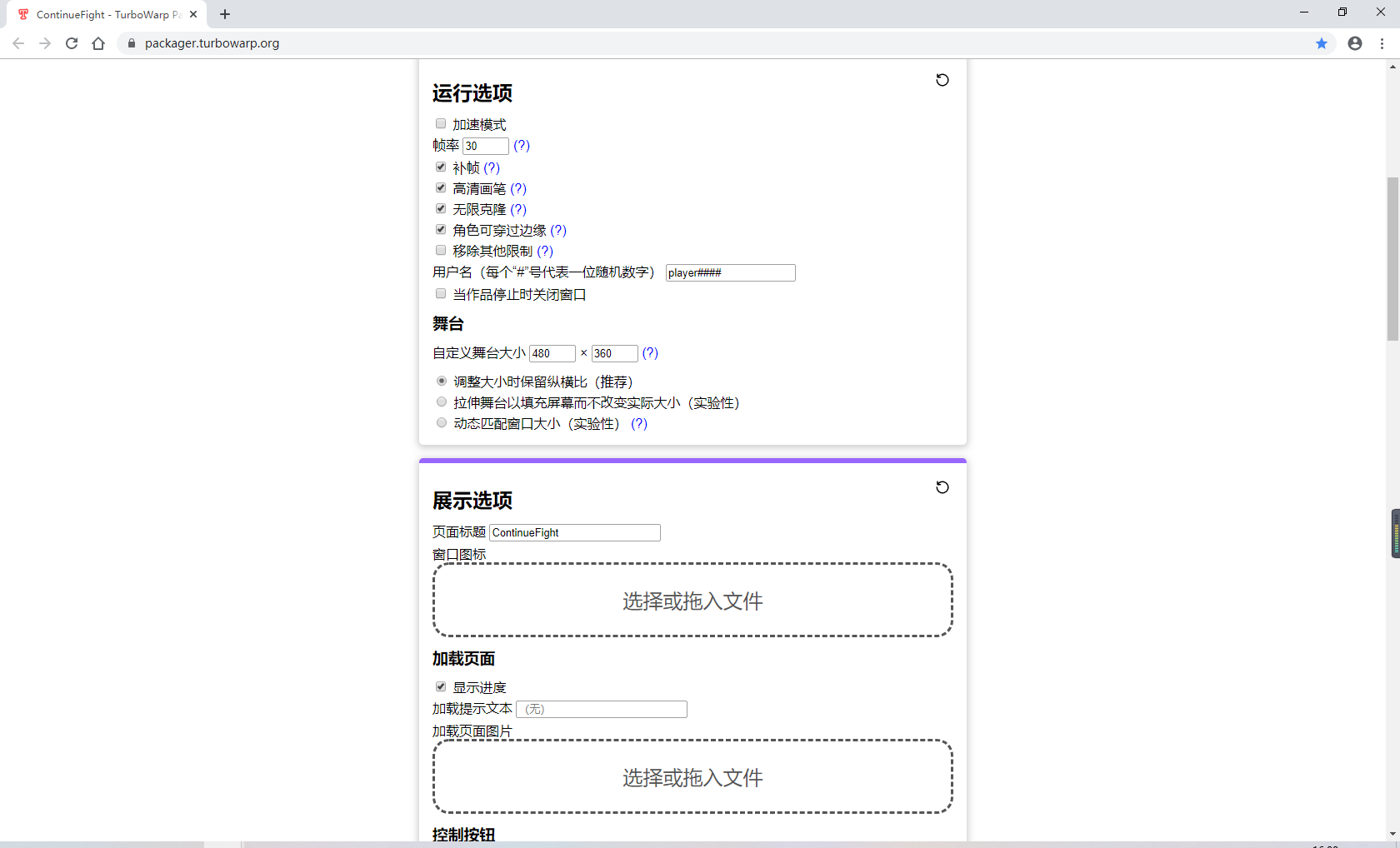The height and width of the screenshot is (848, 1400).
Task: Click the 用户名 player#### field
Action: point(731,272)
